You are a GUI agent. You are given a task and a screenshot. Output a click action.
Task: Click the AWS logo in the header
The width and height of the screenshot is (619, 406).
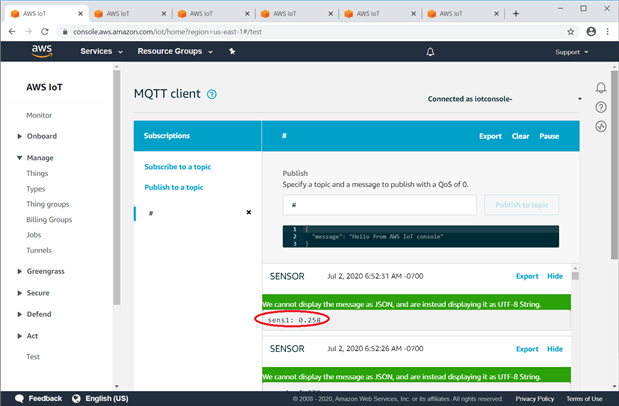click(41, 51)
